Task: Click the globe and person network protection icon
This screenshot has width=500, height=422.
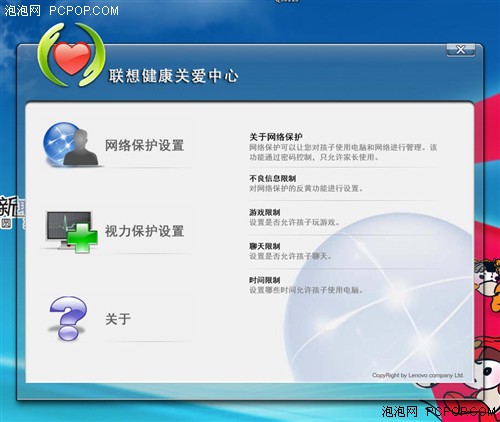Action: [71, 144]
